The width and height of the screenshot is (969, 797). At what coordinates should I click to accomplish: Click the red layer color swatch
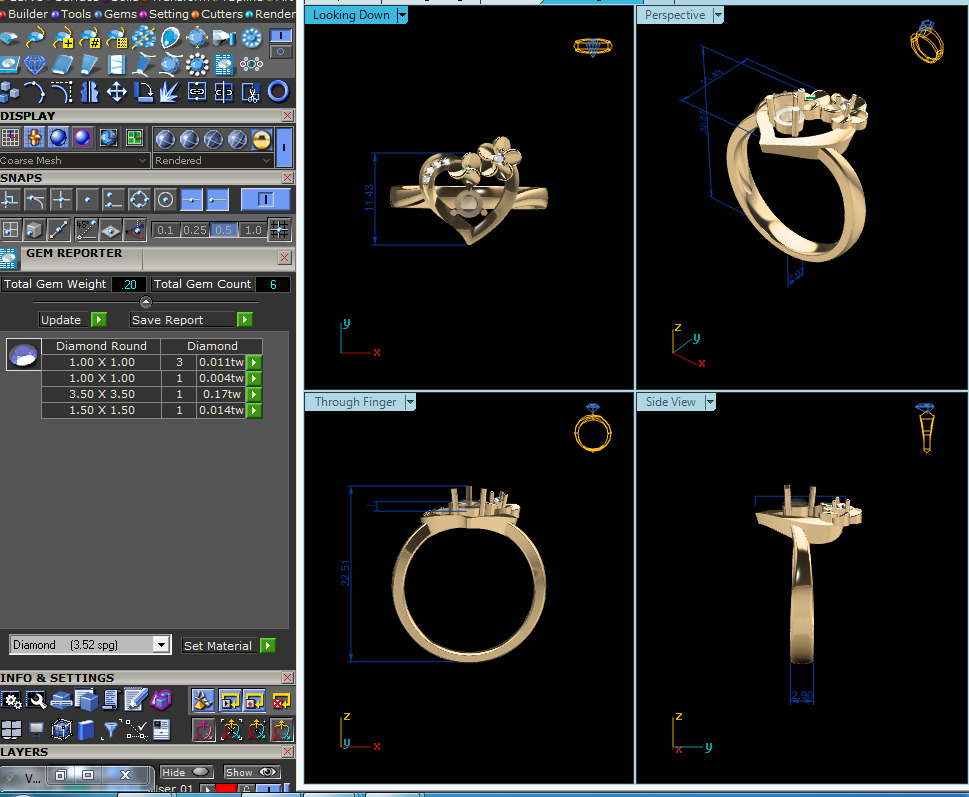[226, 789]
